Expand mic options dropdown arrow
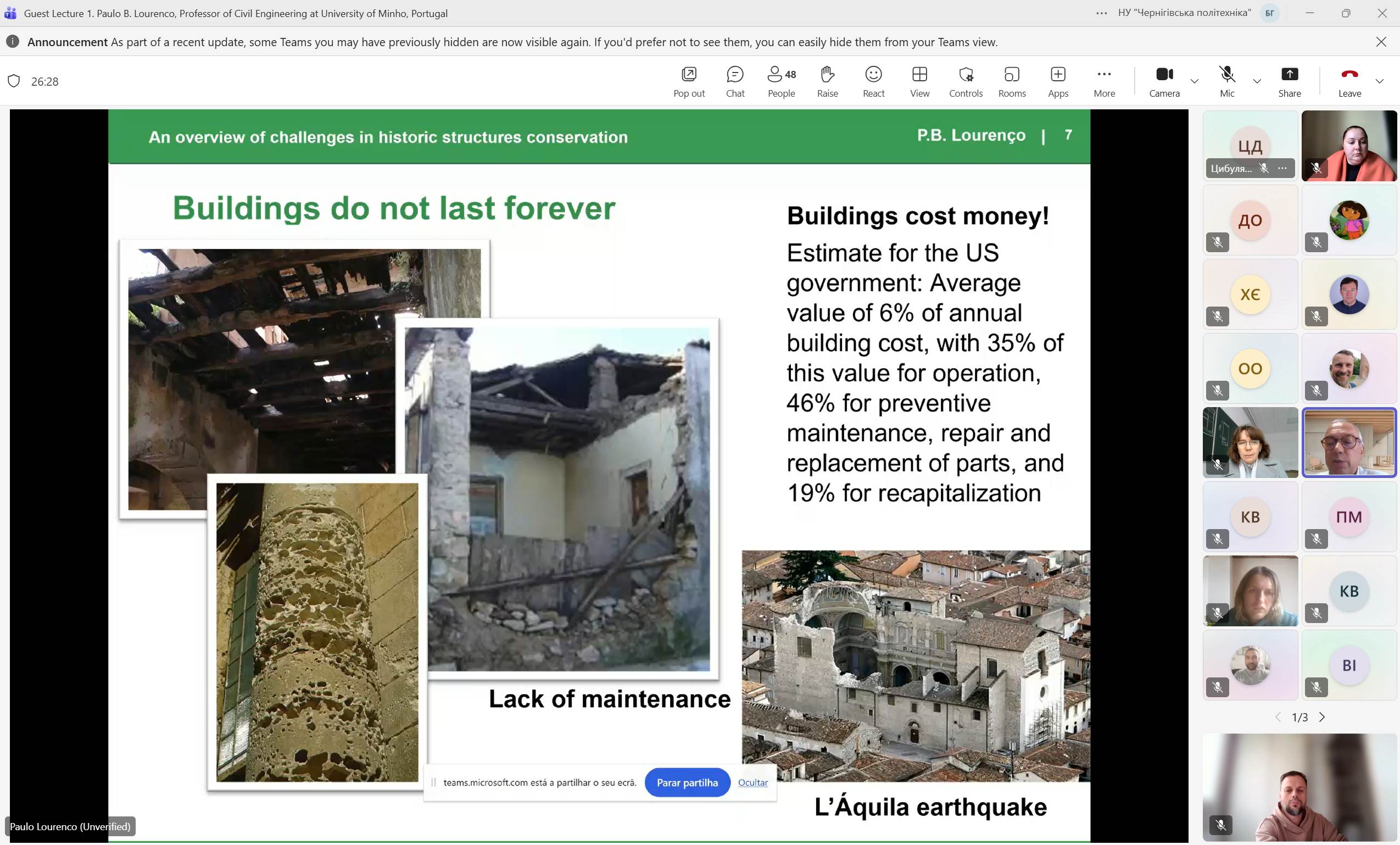 pyautogui.click(x=1257, y=81)
